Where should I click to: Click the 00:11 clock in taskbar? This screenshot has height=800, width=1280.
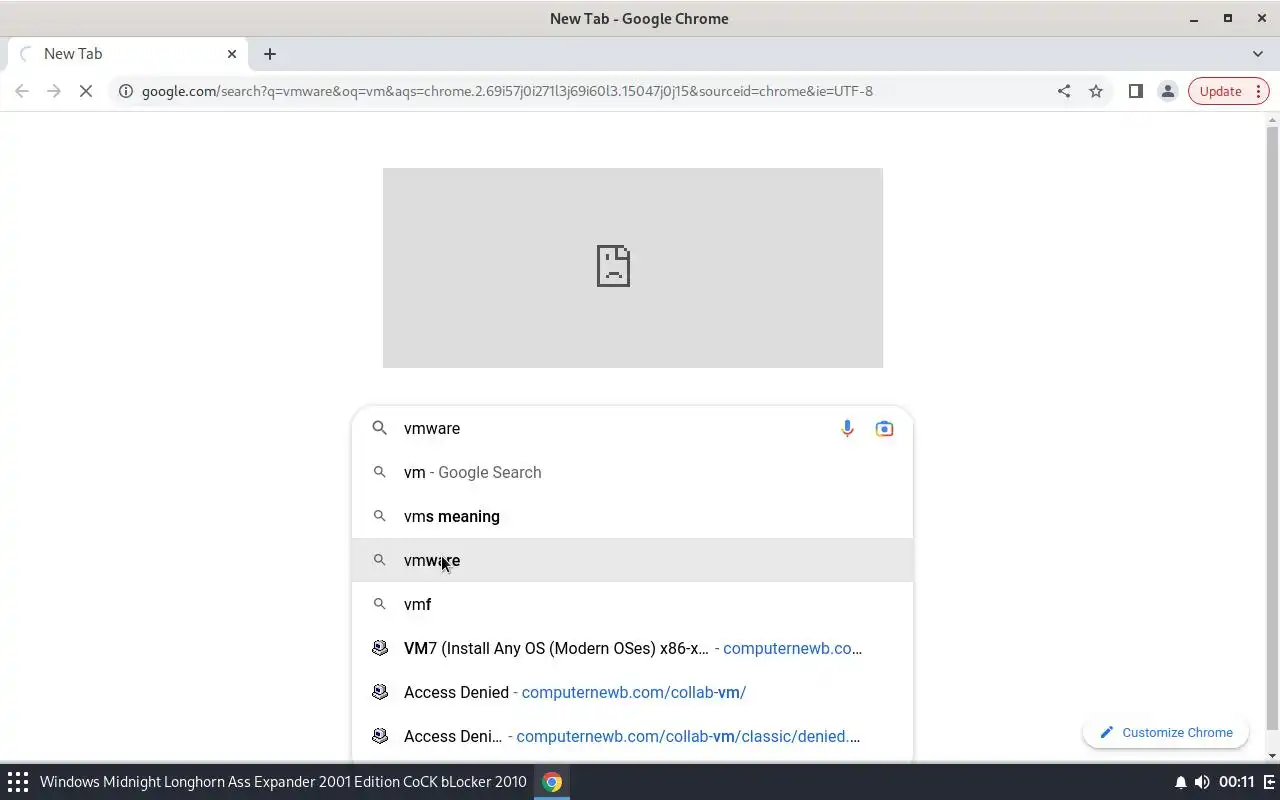(1236, 782)
